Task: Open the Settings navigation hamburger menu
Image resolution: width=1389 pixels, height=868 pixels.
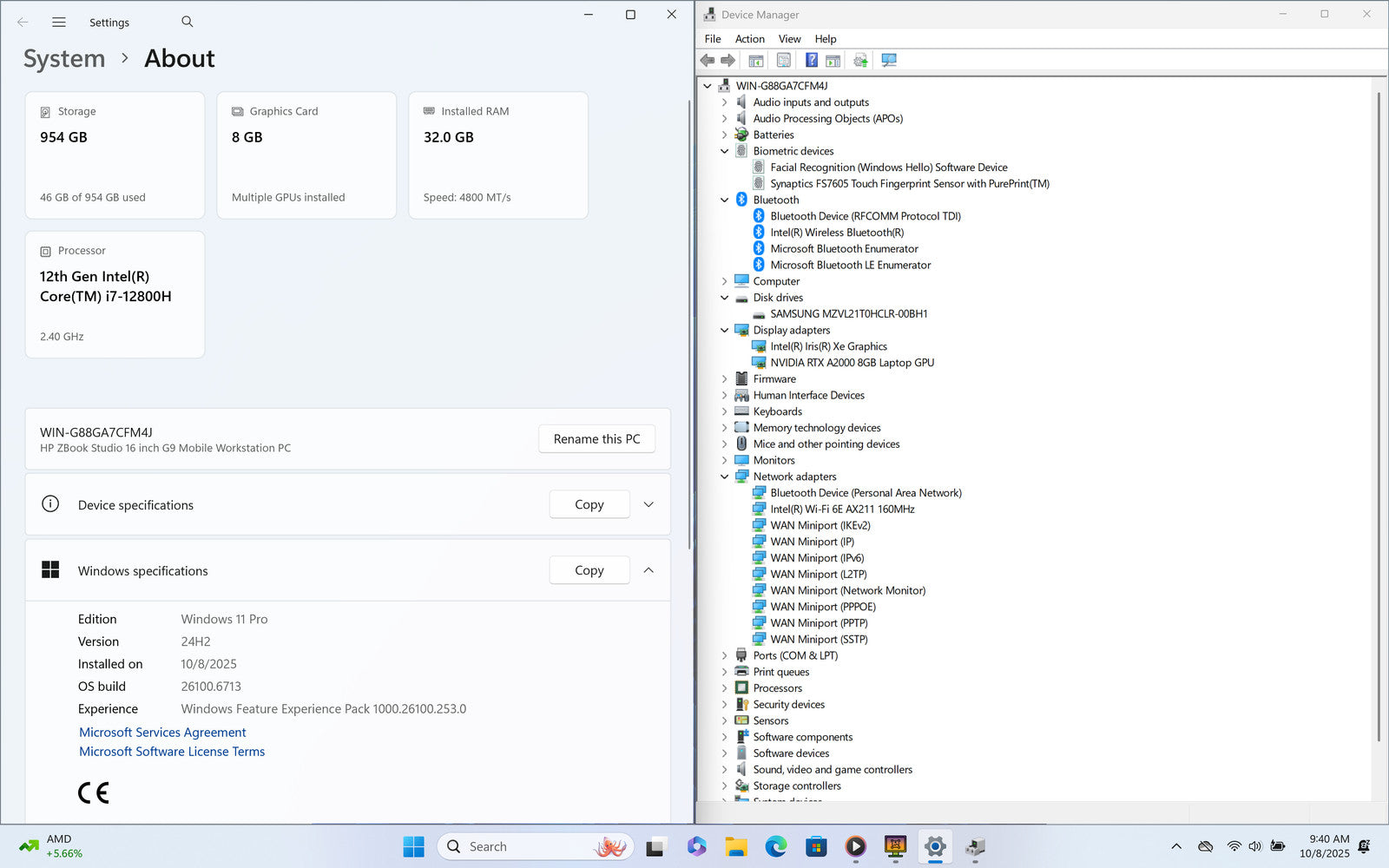Action: click(x=59, y=23)
